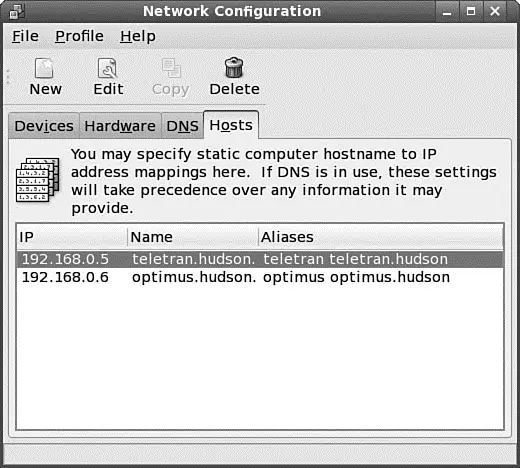Open the Help menu
The width and height of the screenshot is (520, 468).
point(138,36)
